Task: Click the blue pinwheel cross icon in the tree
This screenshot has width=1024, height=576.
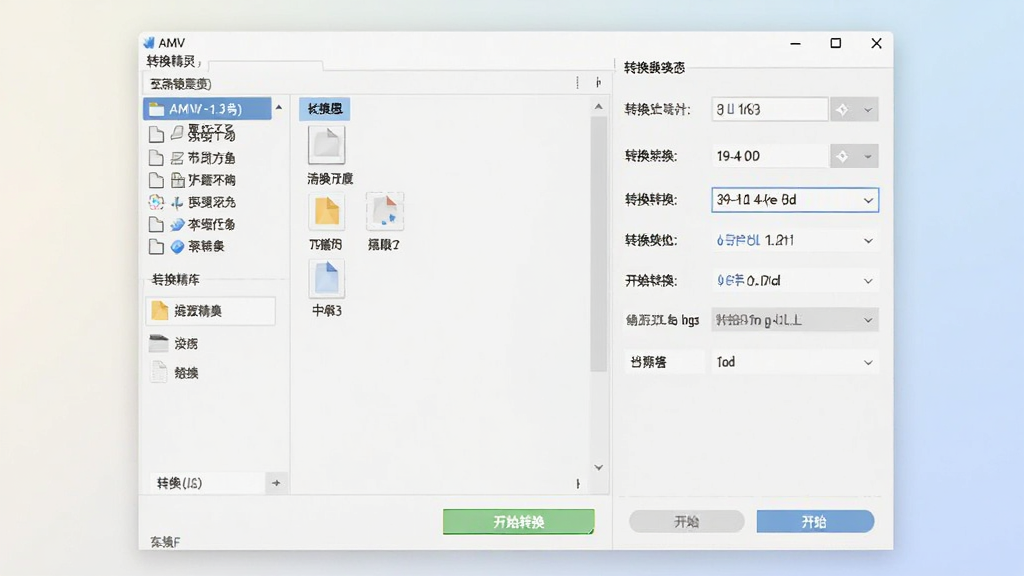Action: click(x=177, y=202)
